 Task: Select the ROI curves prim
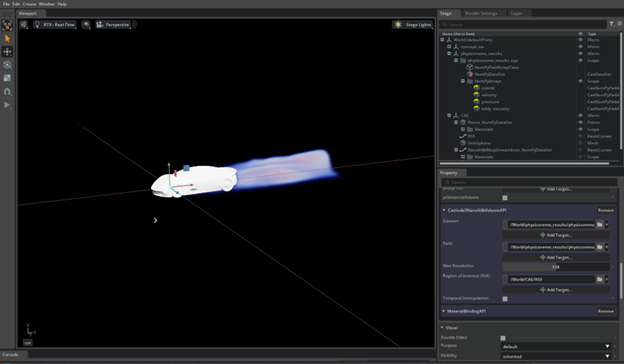pyautogui.click(x=471, y=136)
